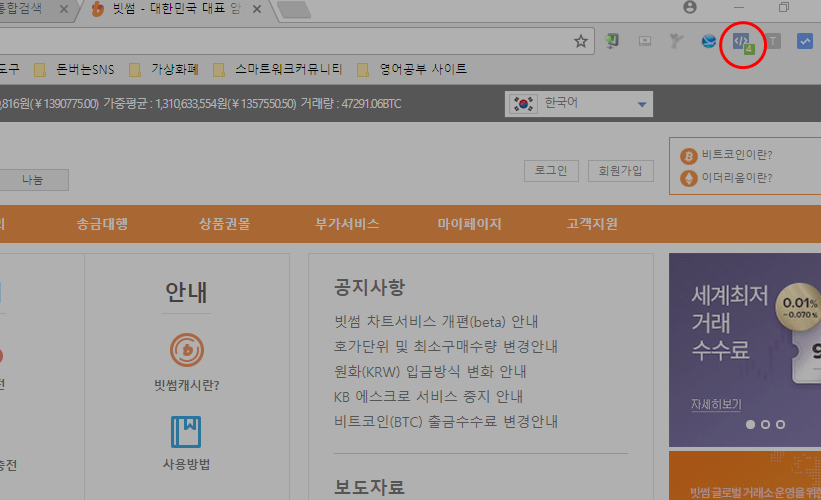Select the first banner carousel dot
Image resolution: width=821 pixels, height=500 pixels.
click(750, 425)
